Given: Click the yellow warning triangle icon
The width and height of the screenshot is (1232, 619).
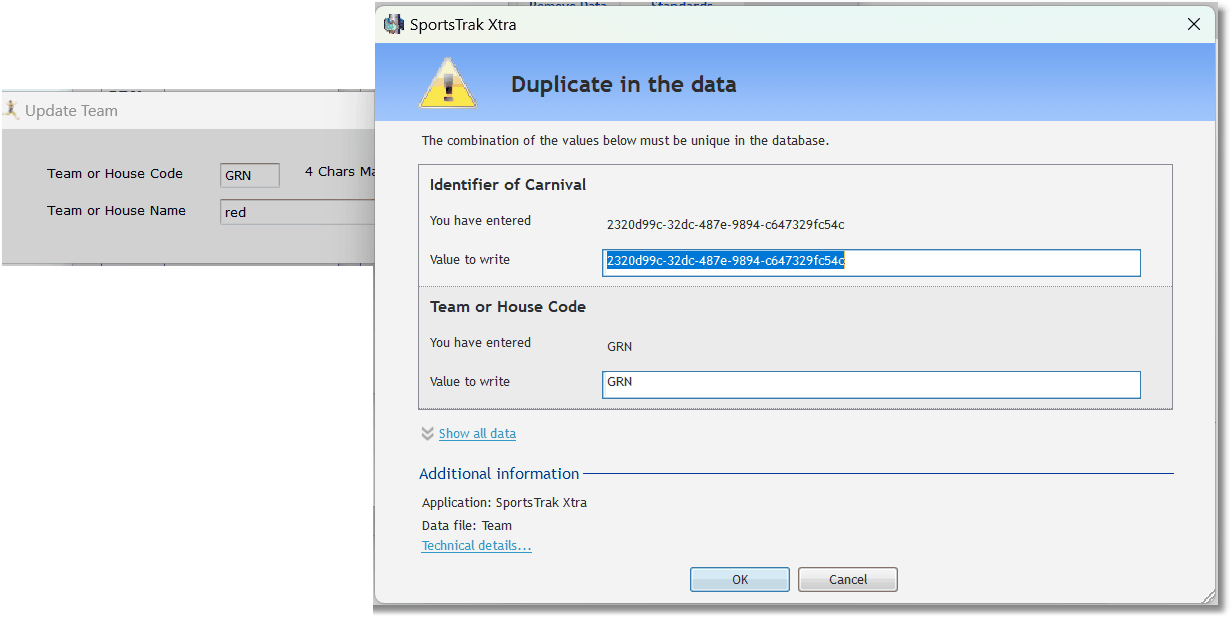Looking at the screenshot, I should point(447,83).
